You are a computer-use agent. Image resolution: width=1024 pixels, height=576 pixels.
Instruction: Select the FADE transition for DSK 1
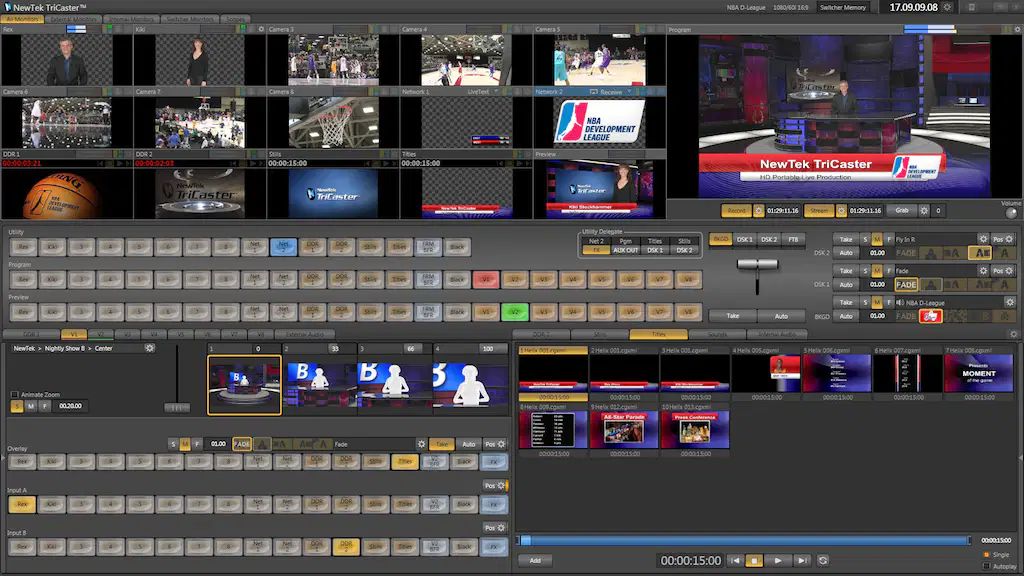coord(906,285)
